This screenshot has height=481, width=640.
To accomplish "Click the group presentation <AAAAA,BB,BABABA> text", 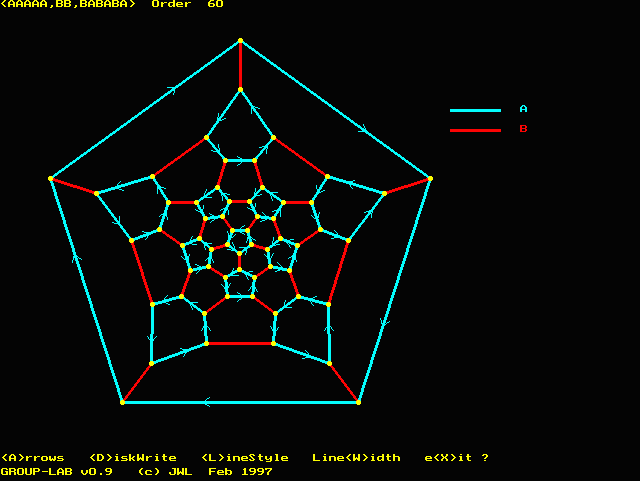I will point(68,4).
